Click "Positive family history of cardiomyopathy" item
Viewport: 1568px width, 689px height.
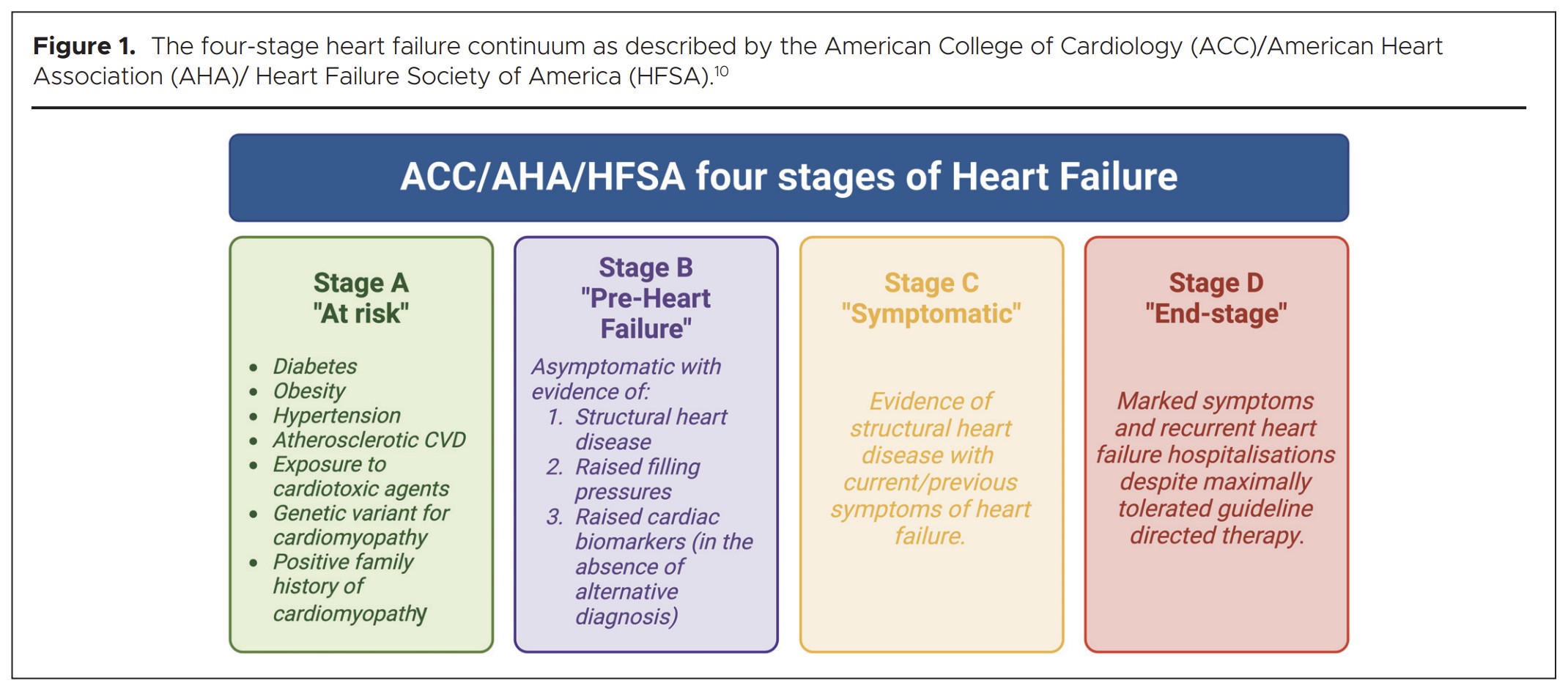(x=350, y=587)
